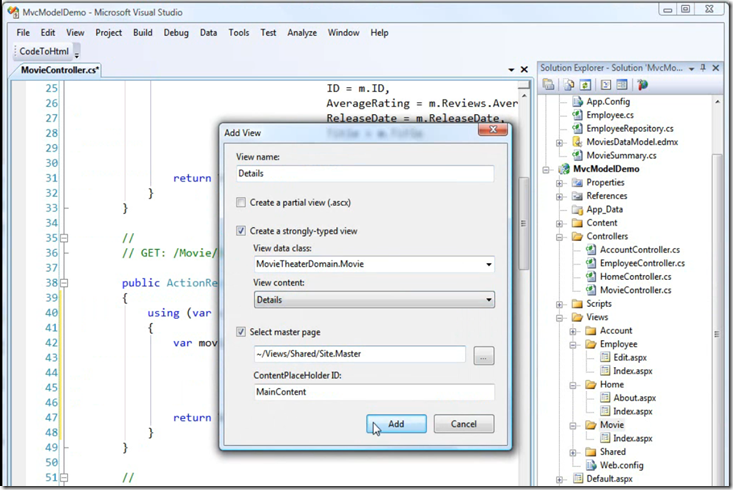Screen dimensions: 733x490
Task: Open the View data class dropdown
Action: (x=489, y=264)
